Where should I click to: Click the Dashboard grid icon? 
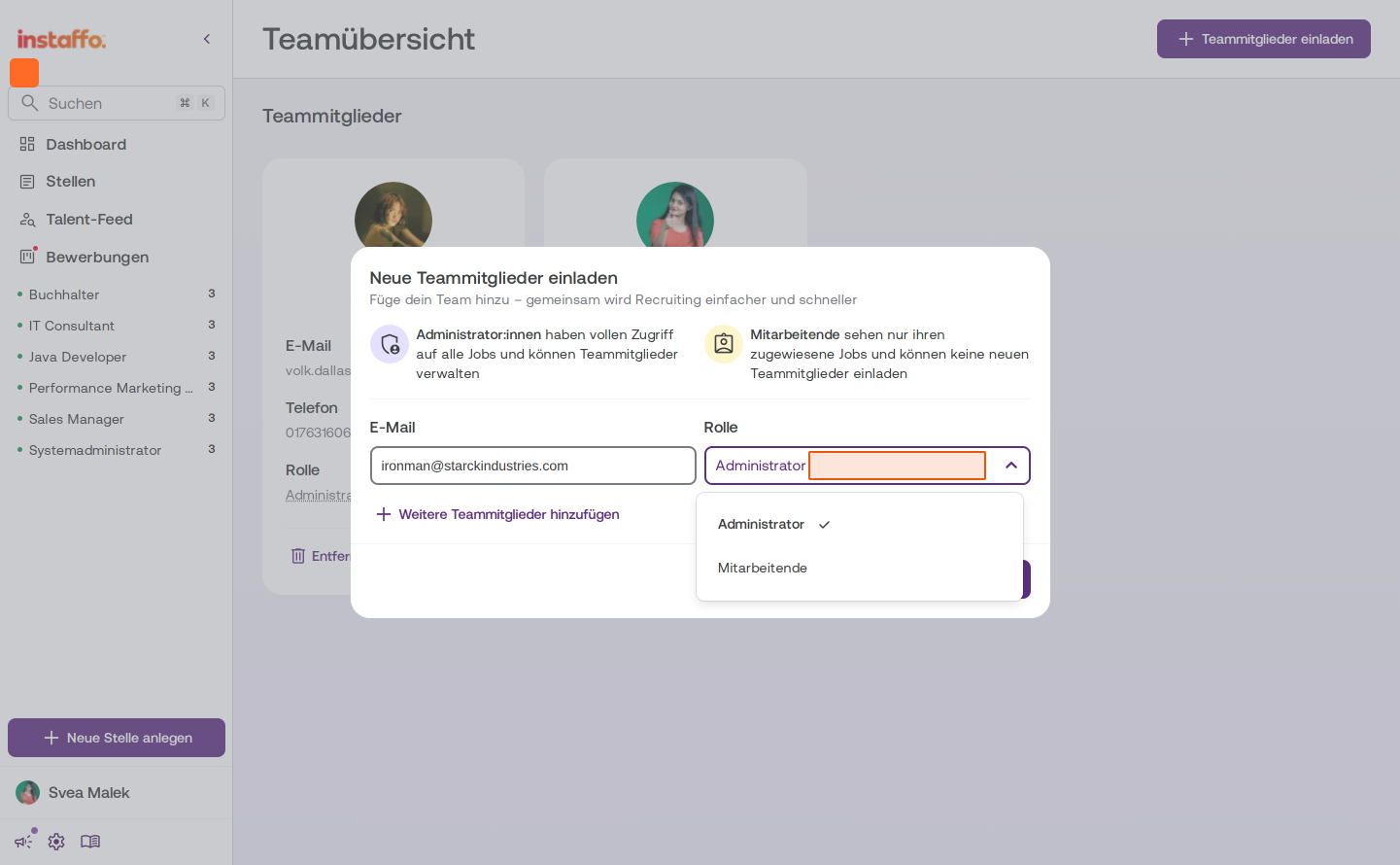(27, 144)
